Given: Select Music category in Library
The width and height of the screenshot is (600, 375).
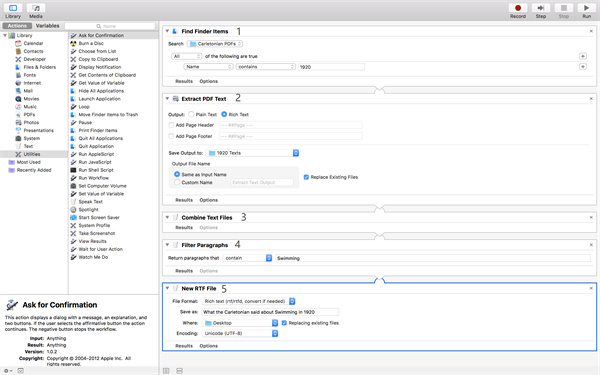Looking at the screenshot, I should pos(30,107).
